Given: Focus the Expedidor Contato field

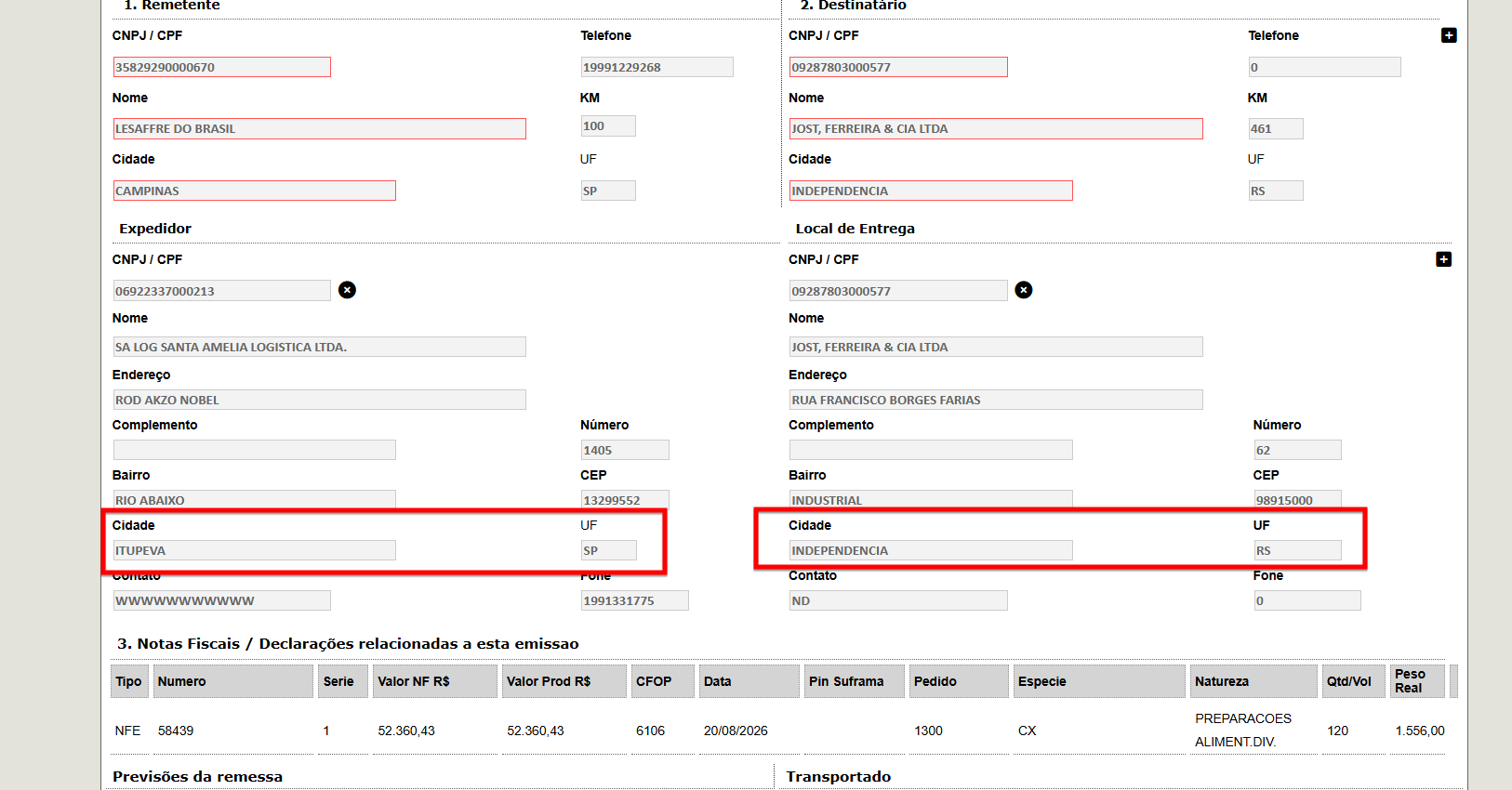Looking at the screenshot, I should [x=221, y=600].
